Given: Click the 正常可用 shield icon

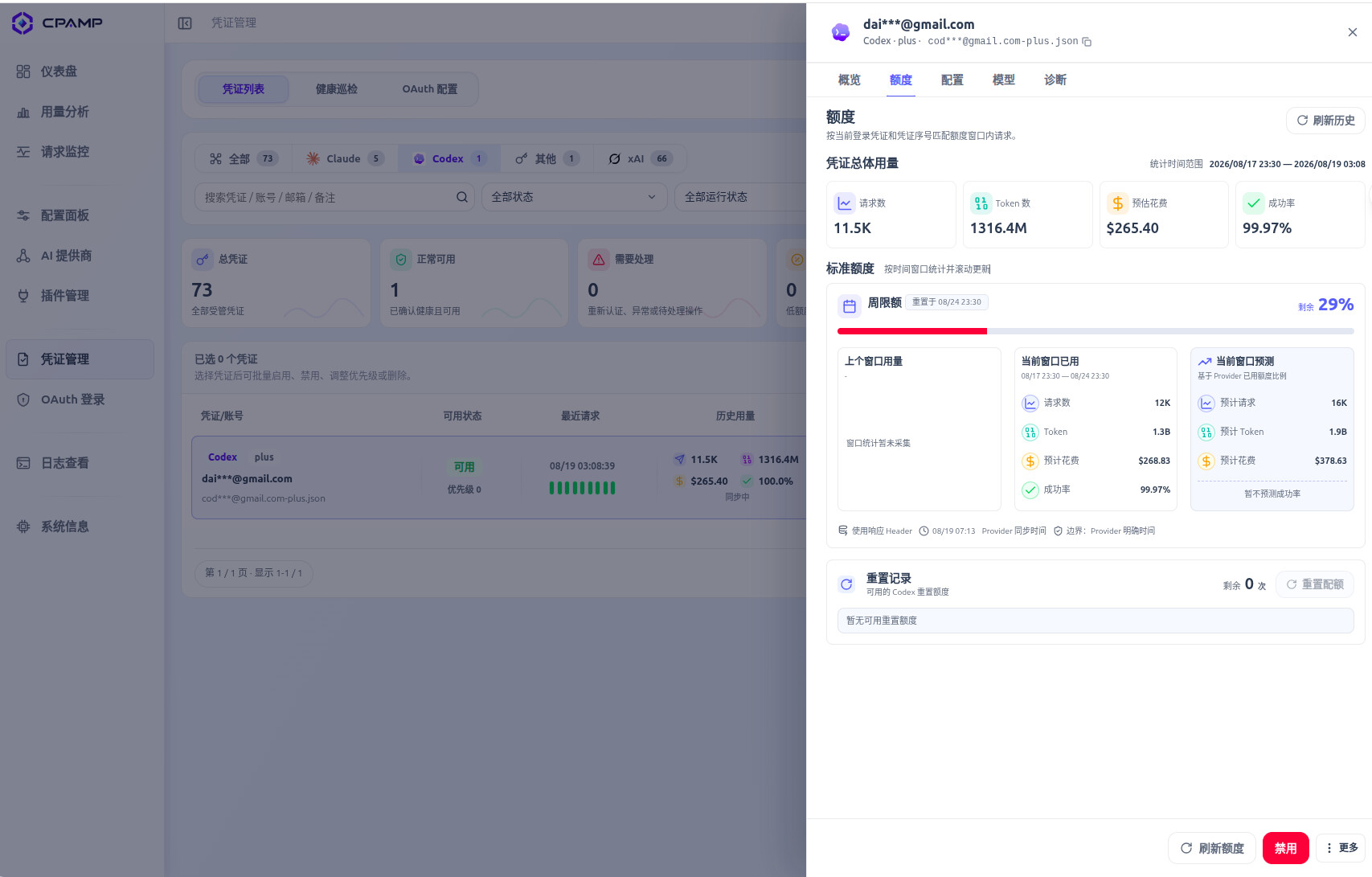Looking at the screenshot, I should pos(400,260).
